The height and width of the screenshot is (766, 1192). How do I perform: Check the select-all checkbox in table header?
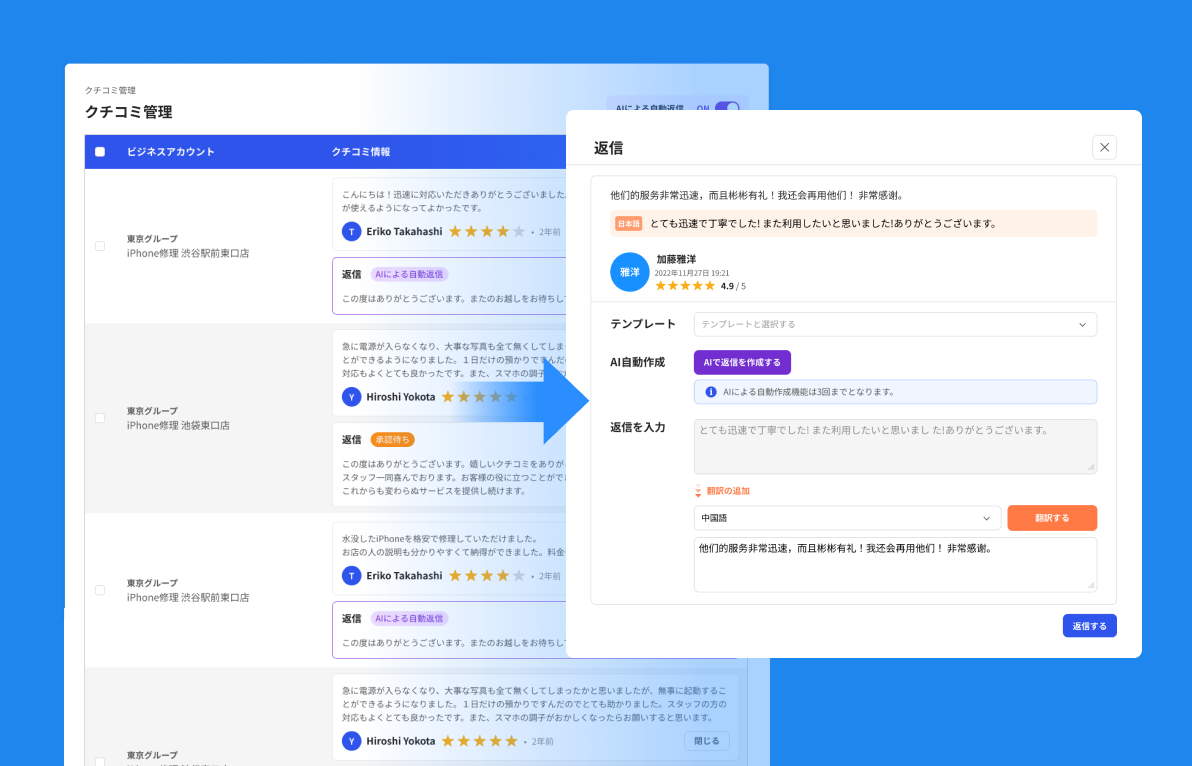(100, 152)
